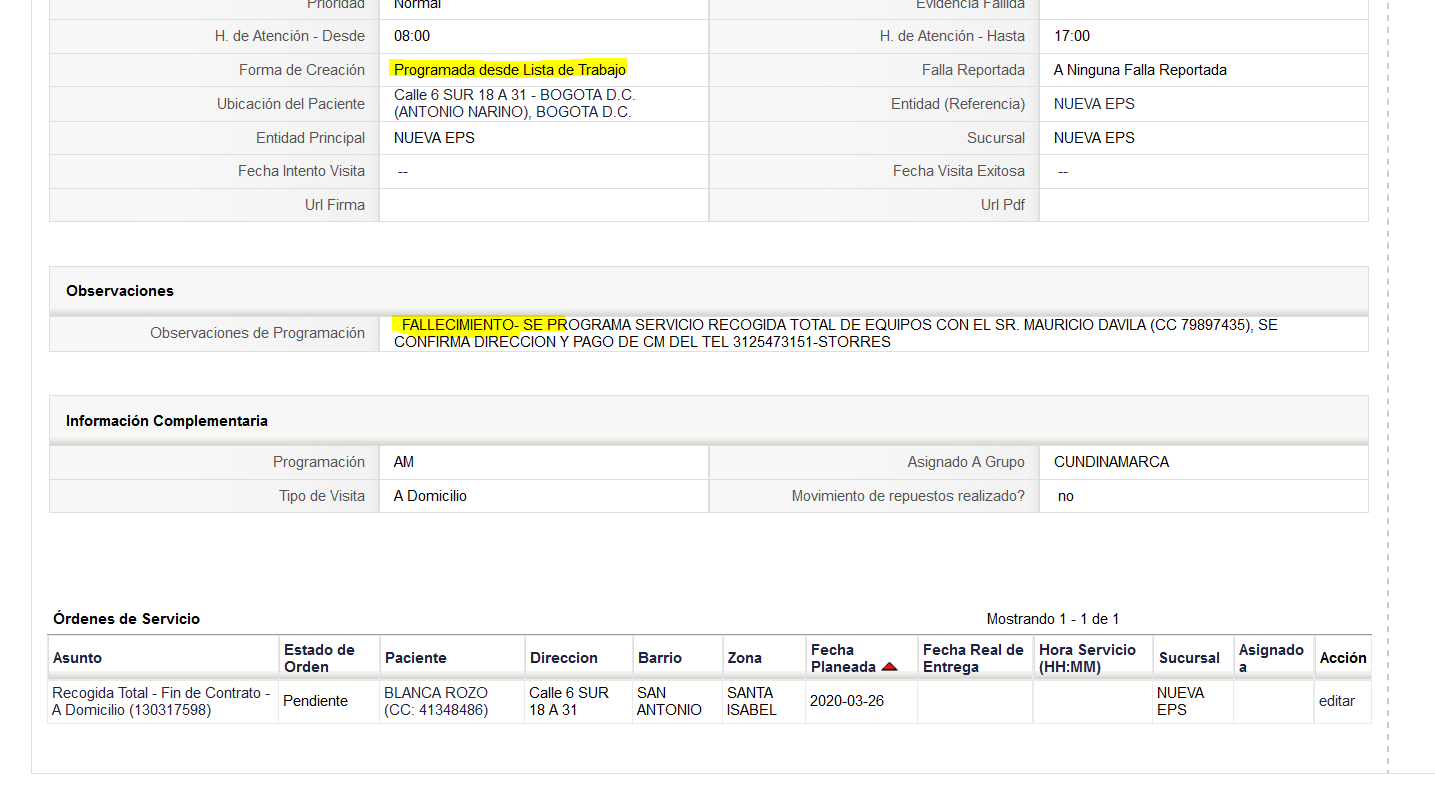Sort table by Paciente column header

click(x=415, y=658)
